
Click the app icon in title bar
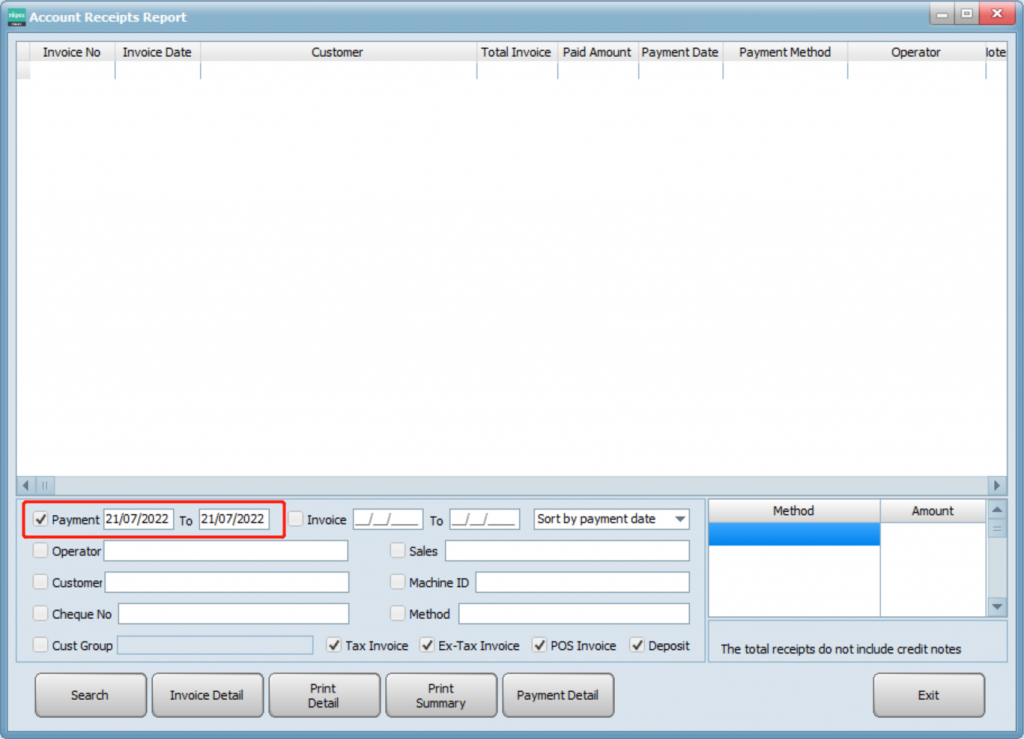(x=17, y=17)
